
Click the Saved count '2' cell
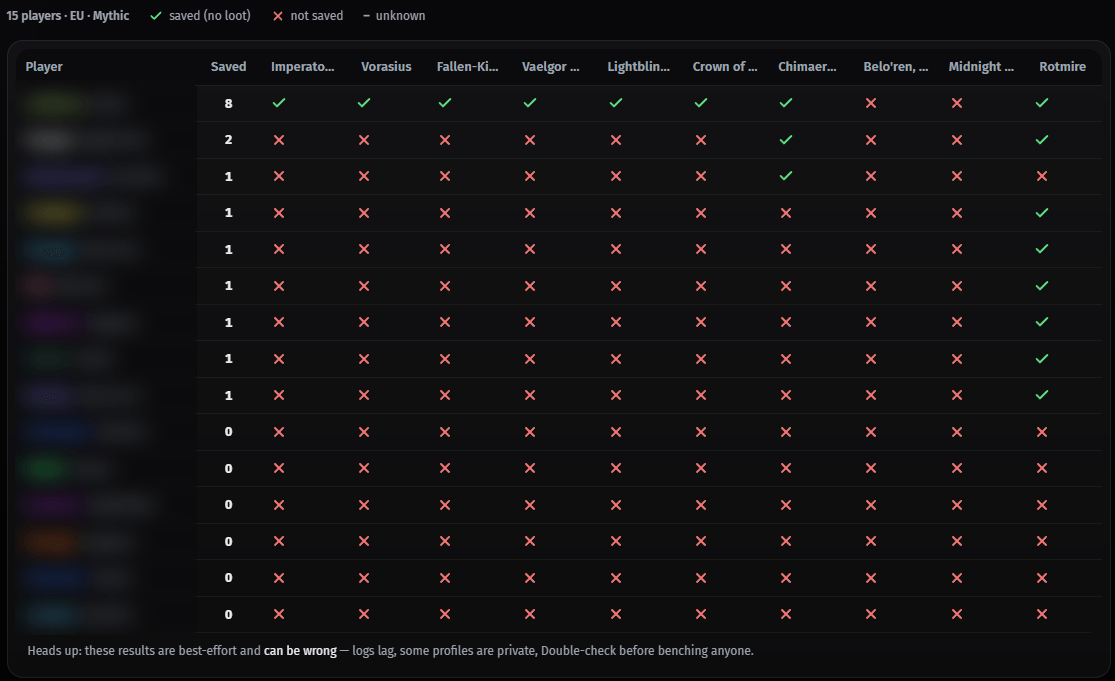tap(228, 140)
